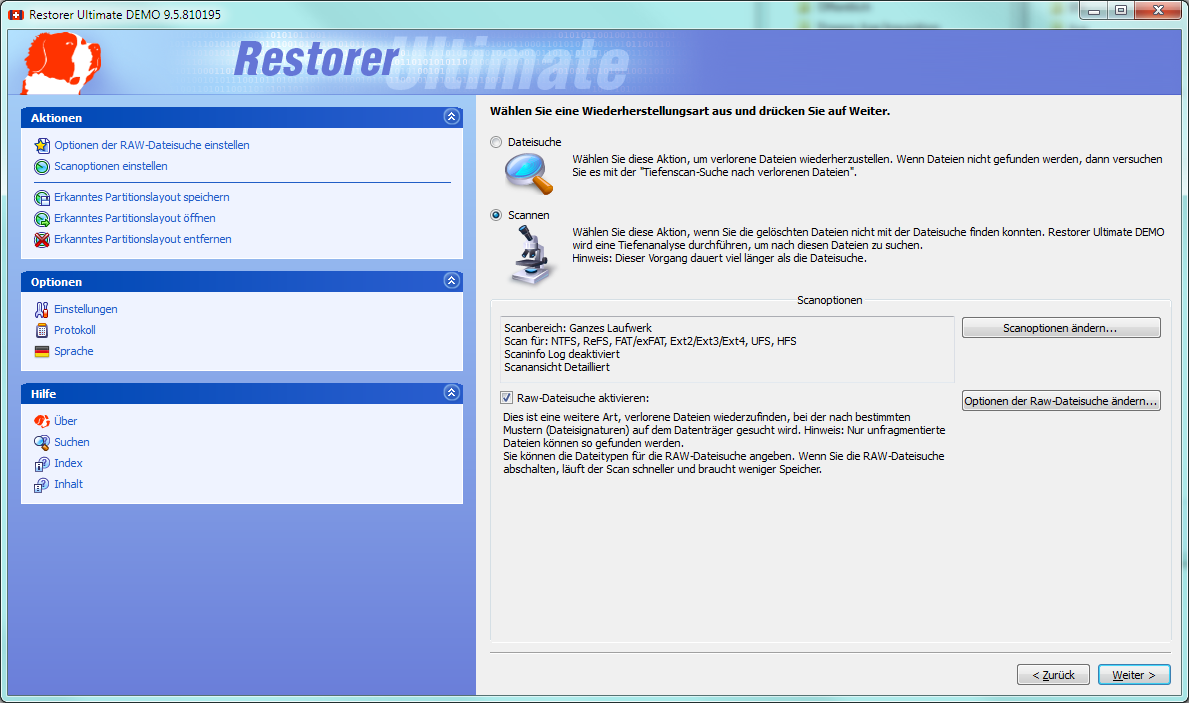
Task: Open Optionen der RAW-Dateisuche einstellen link
Action: point(152,145)
